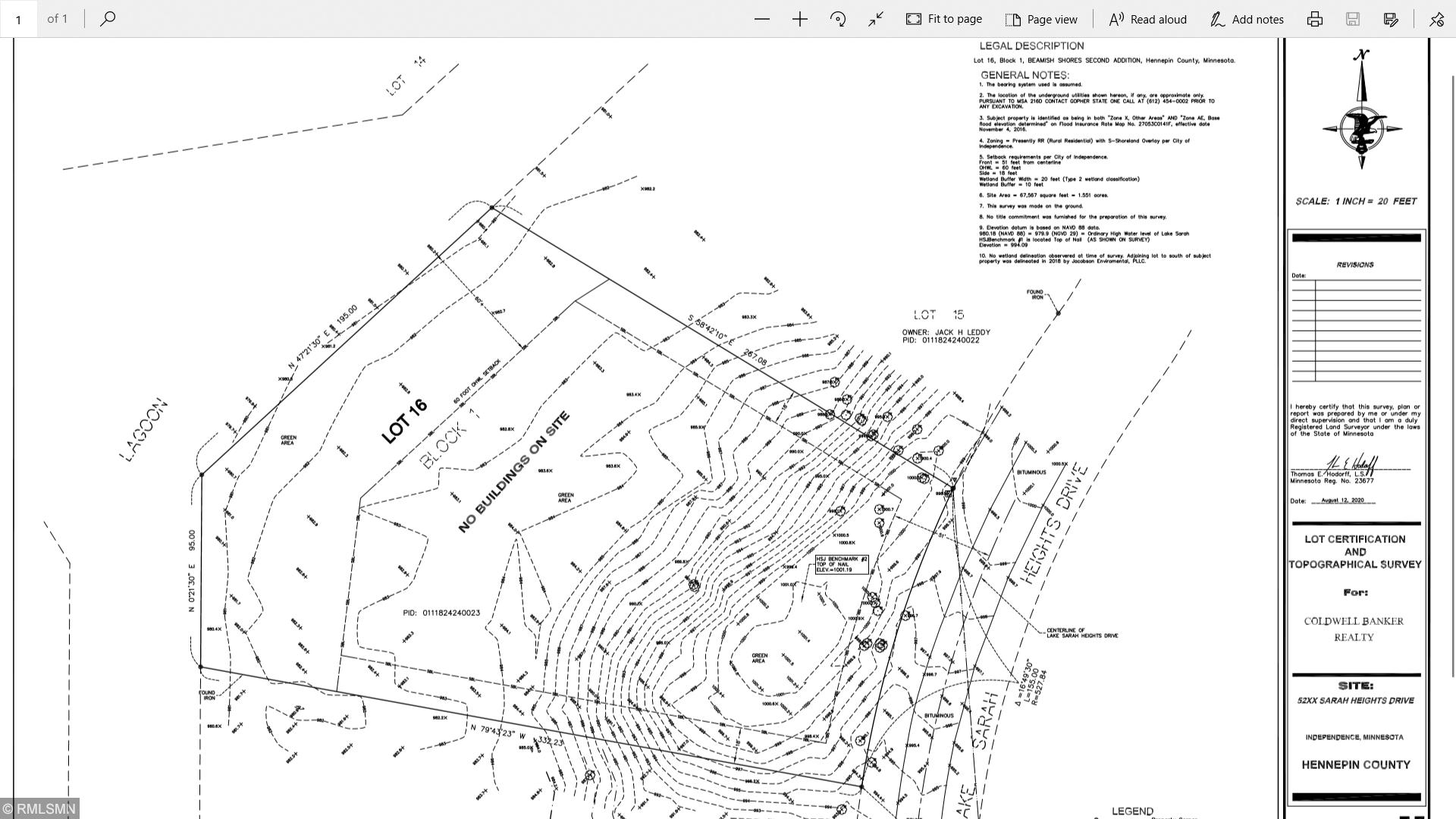This screenshot has height=819, width=1456.
Task: Start Read aloud
Action: pyautogui.click(x=1147, y=19)
